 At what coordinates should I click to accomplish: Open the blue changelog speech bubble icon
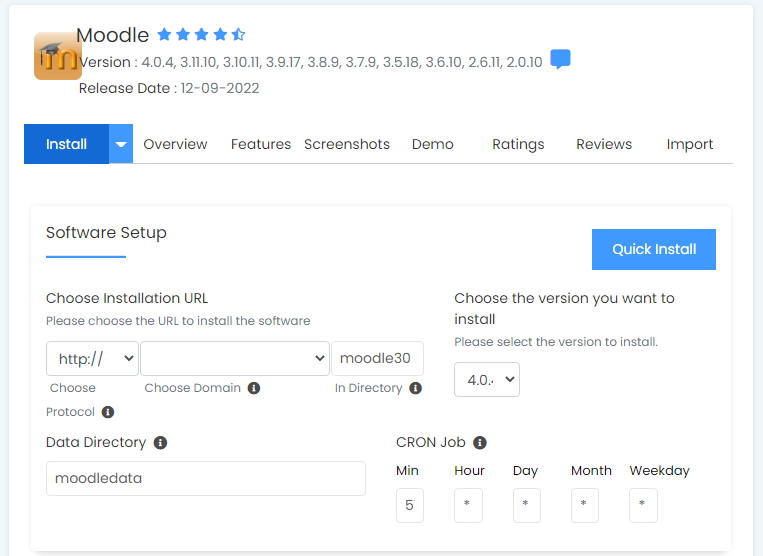561,60
